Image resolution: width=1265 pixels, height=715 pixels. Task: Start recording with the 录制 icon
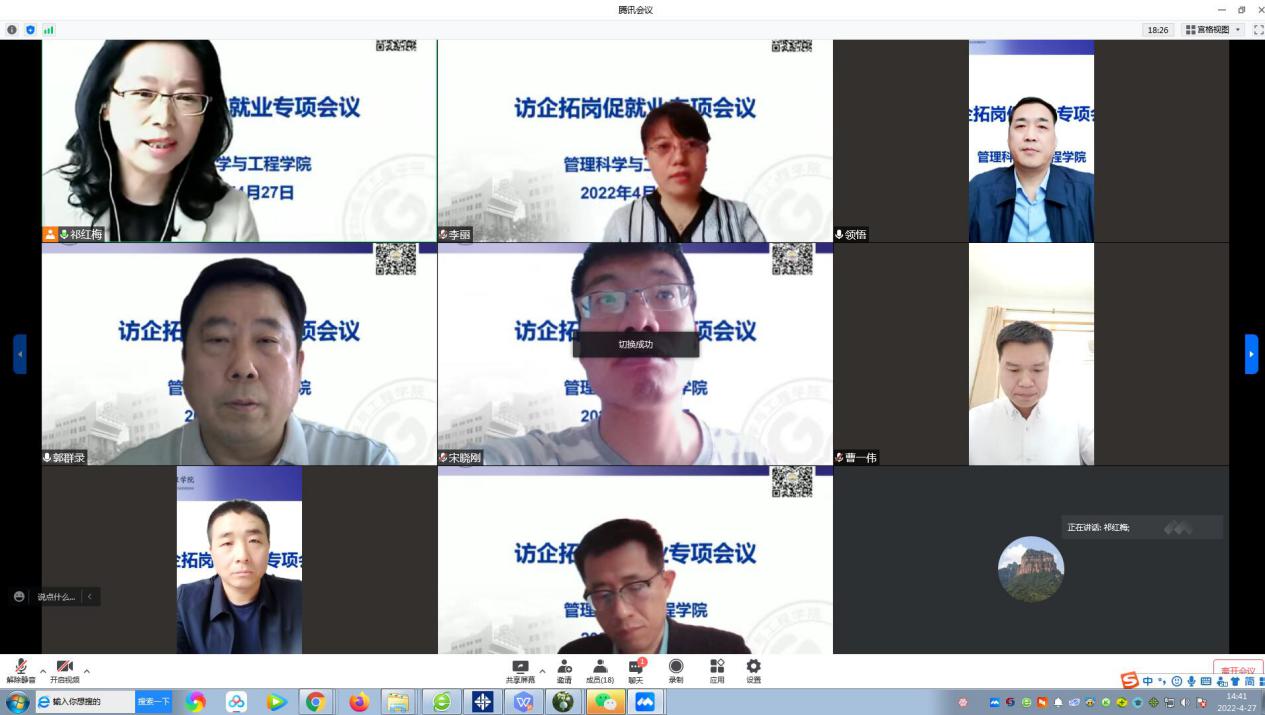676,668
